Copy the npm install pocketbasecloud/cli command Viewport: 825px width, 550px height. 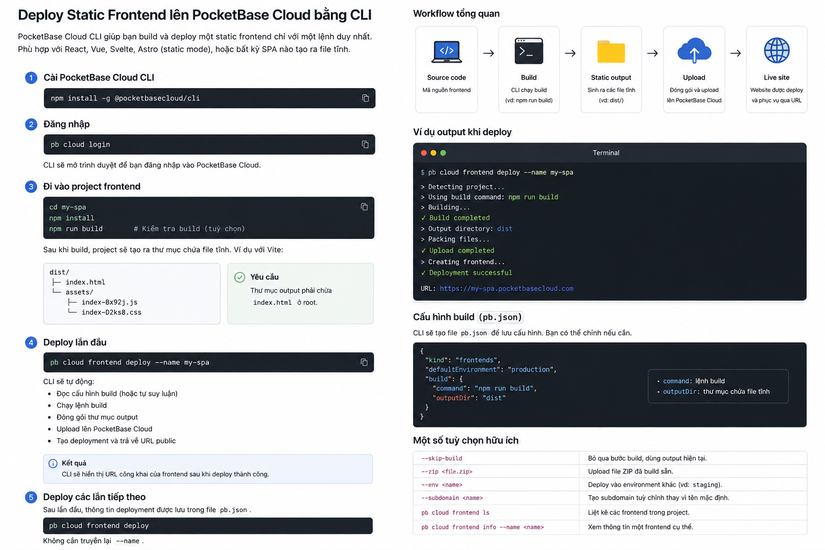coord(365,98)
